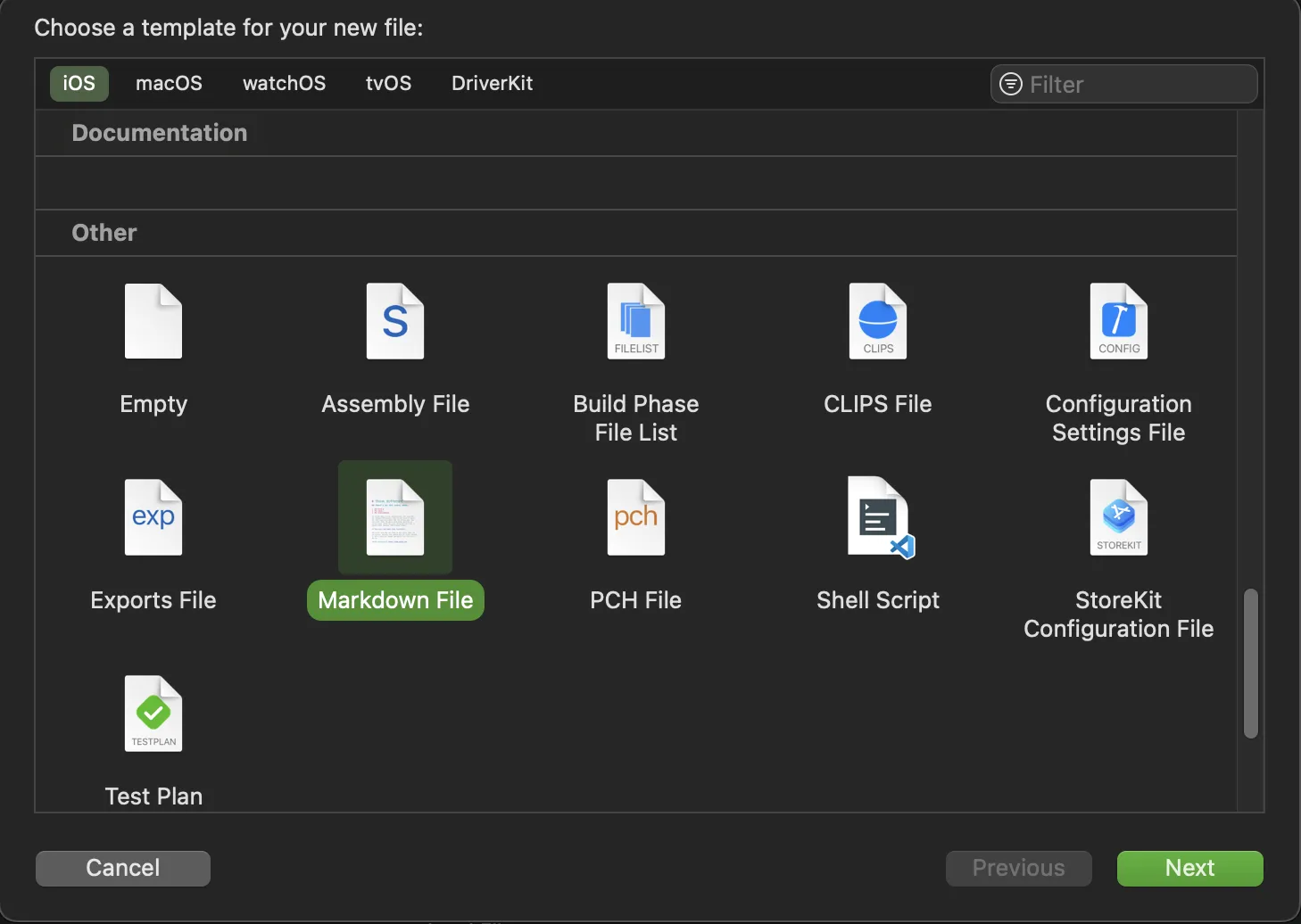Switch to the macOS tab
Screen dimensions: 1301x924
click(169, 84)
